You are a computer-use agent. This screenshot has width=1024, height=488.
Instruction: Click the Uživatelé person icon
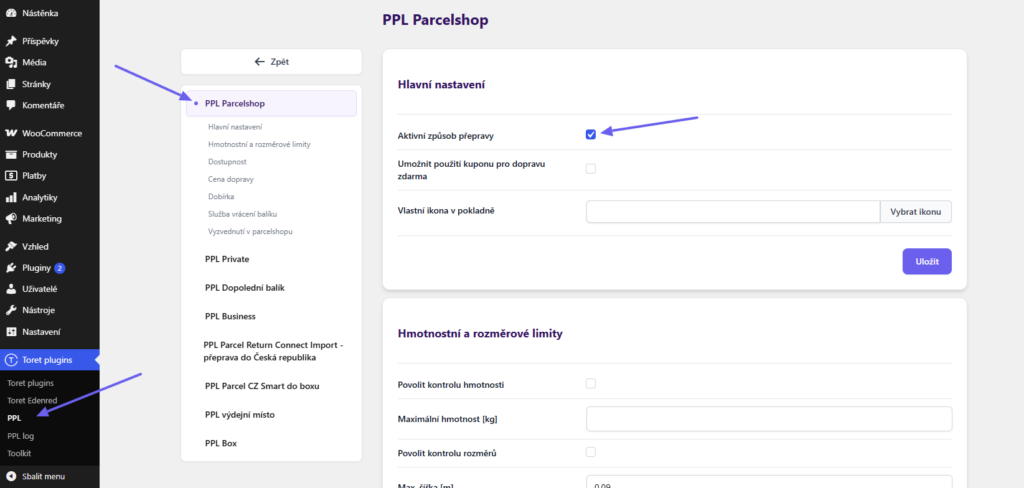pos(10,289)
